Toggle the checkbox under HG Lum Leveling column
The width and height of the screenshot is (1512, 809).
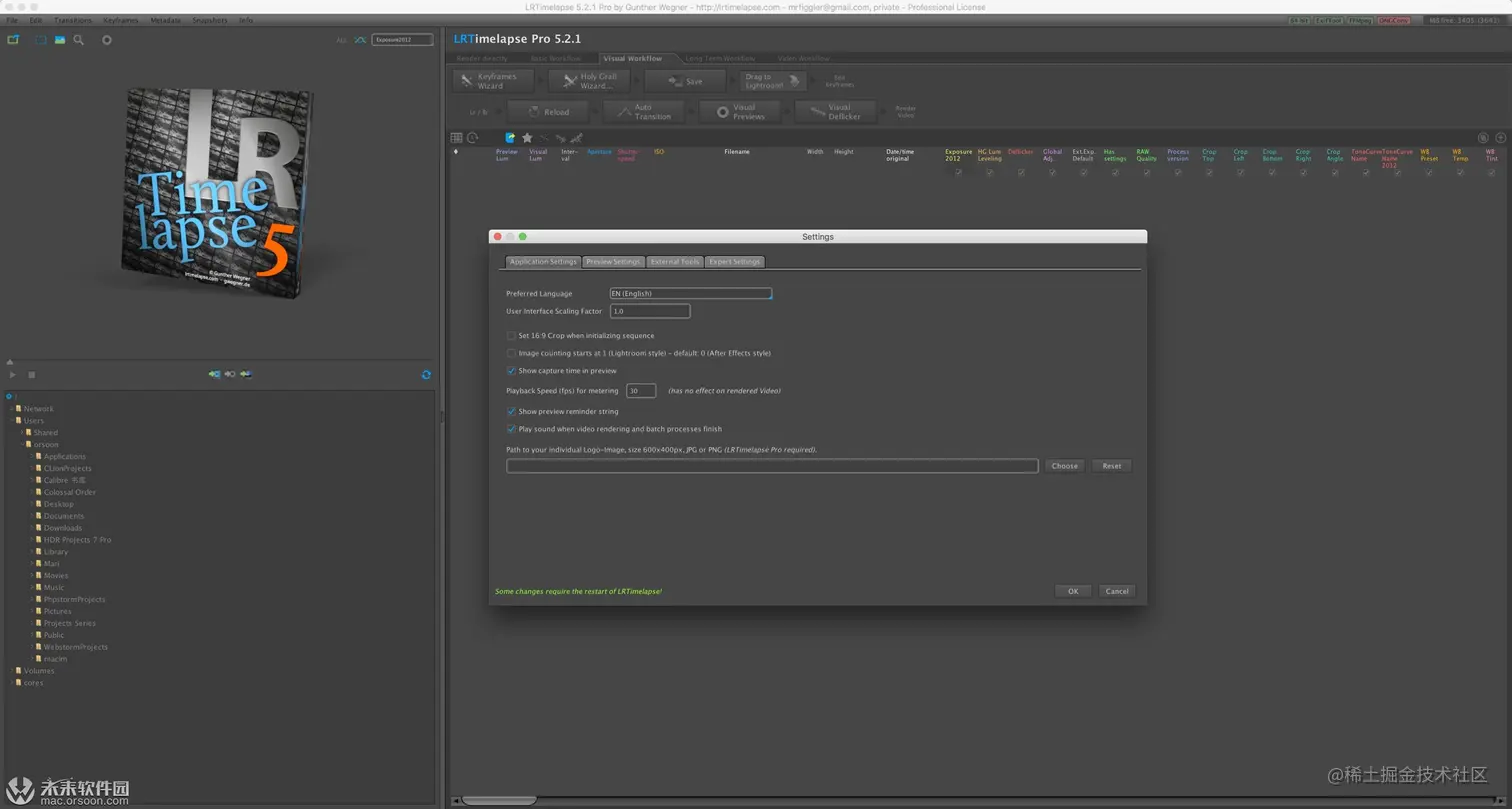pyautogui.click(x=989, y=172)
